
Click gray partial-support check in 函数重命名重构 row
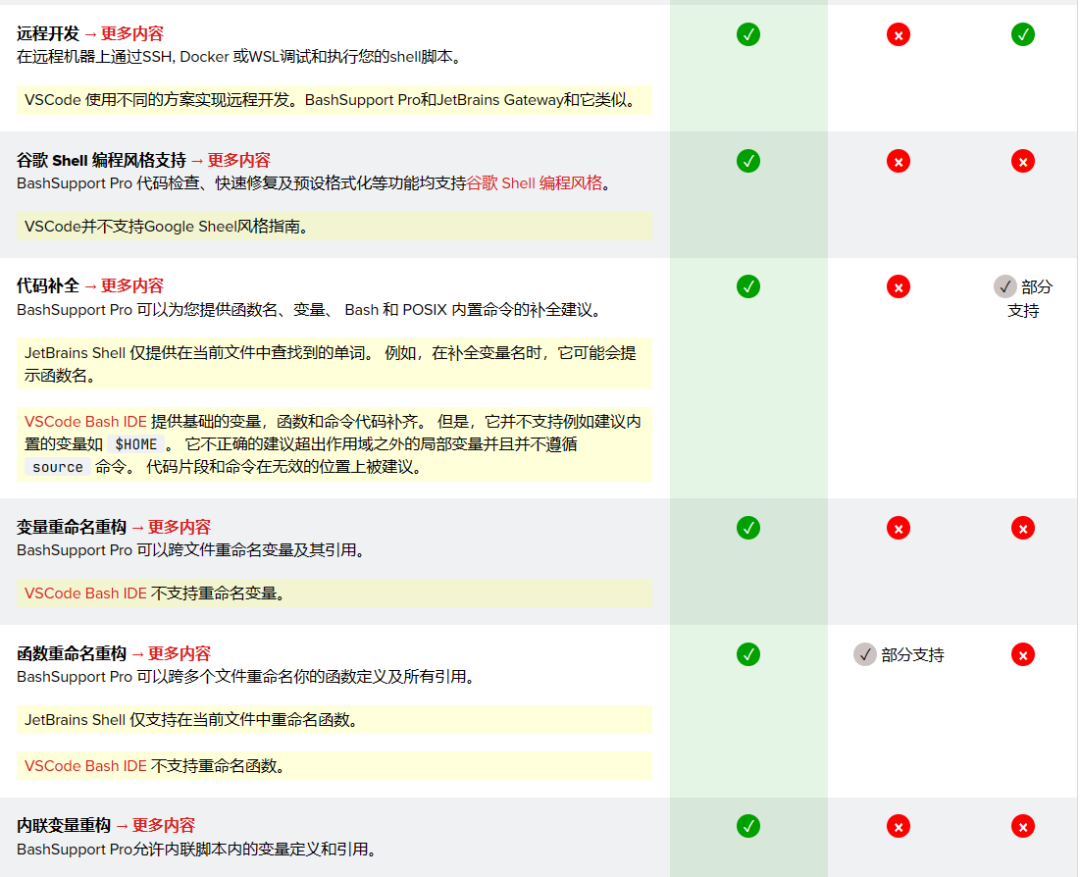(x=864, y=654)
